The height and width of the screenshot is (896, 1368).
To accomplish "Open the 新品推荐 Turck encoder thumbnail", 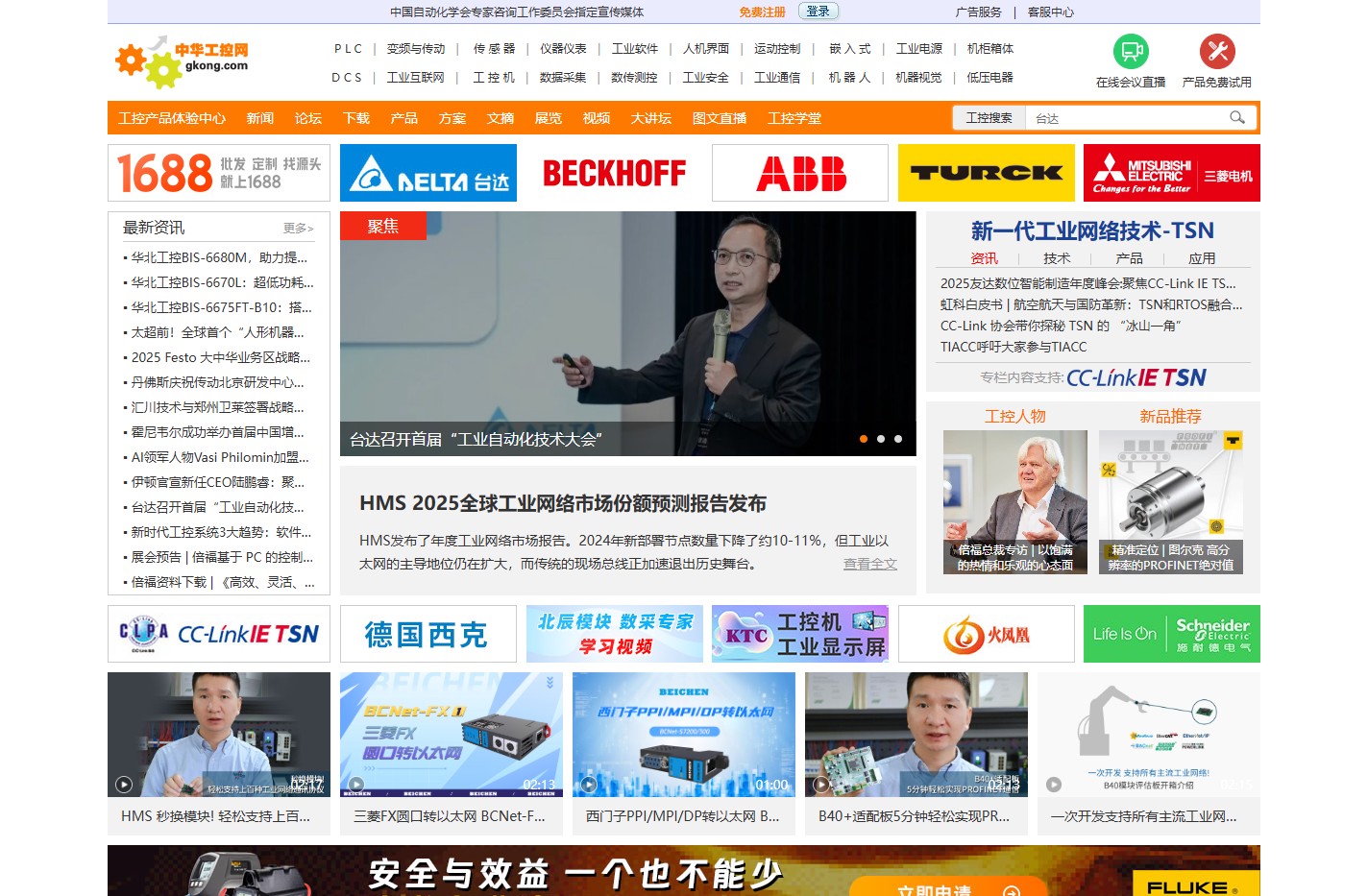I will tap(1171, 502).
